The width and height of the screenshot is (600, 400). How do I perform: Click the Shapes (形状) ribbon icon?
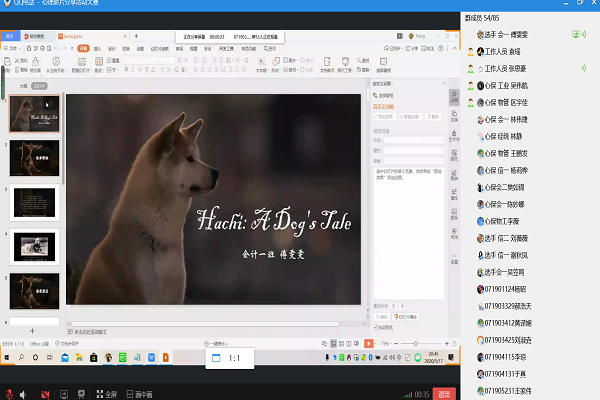tap(276, 64)
